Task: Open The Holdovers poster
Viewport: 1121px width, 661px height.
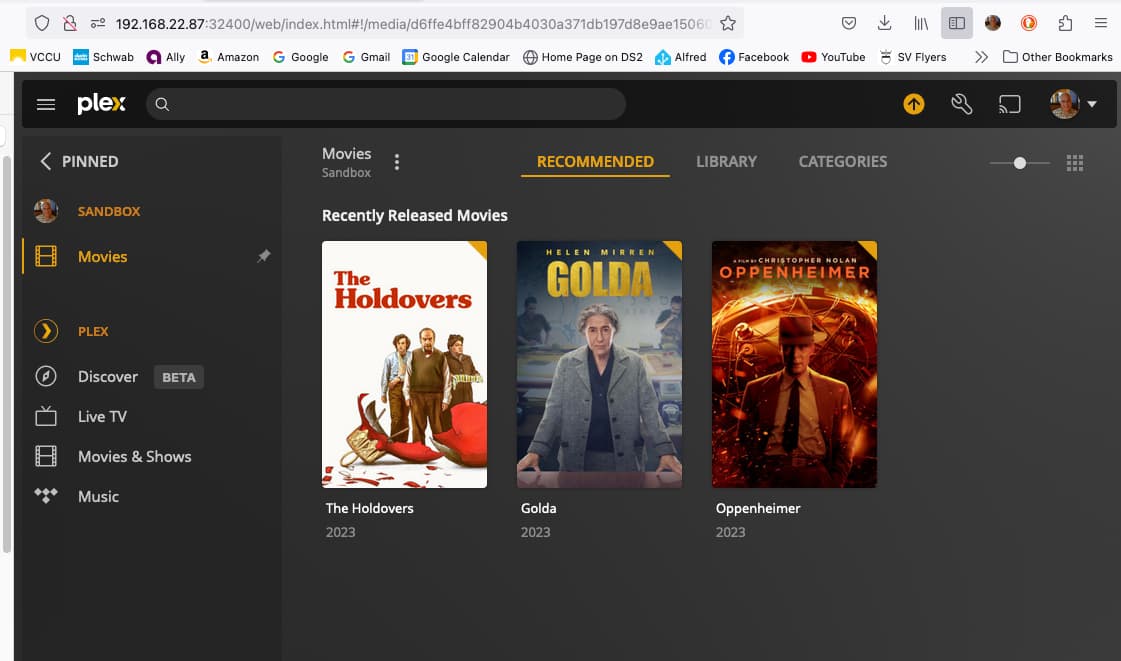Action: point(405,364)
